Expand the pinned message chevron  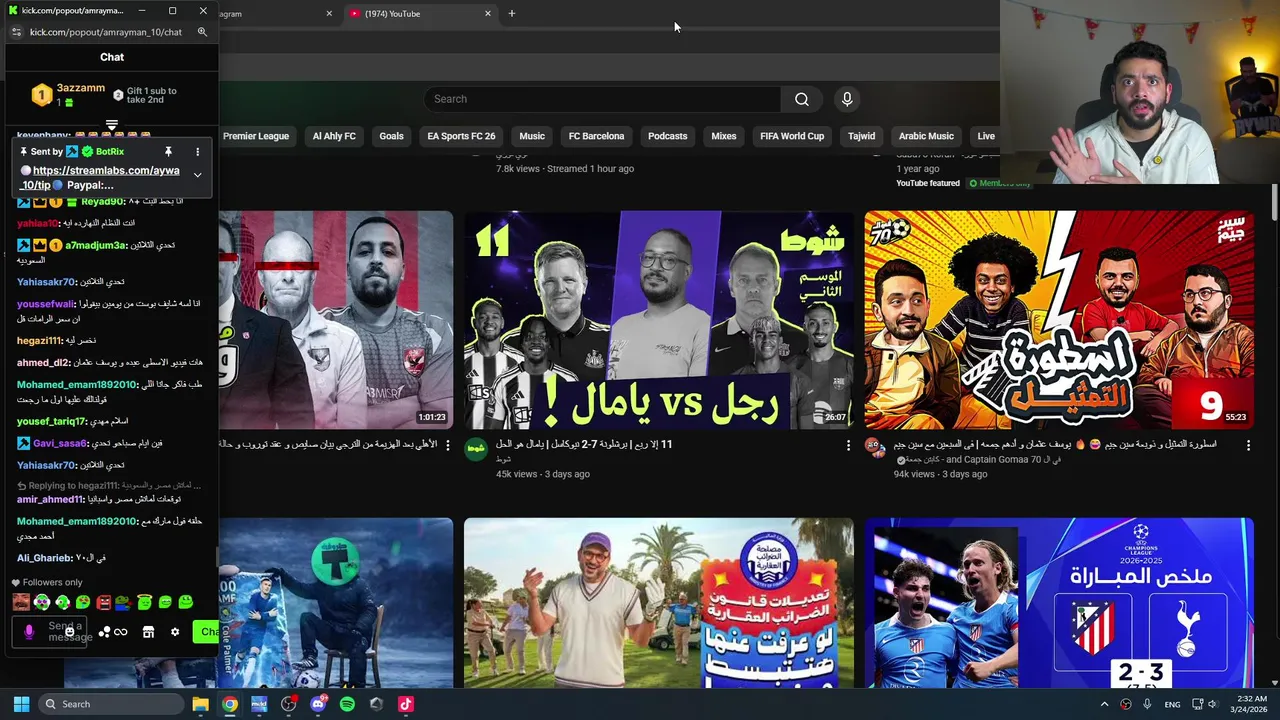click(x=197, y=175)
